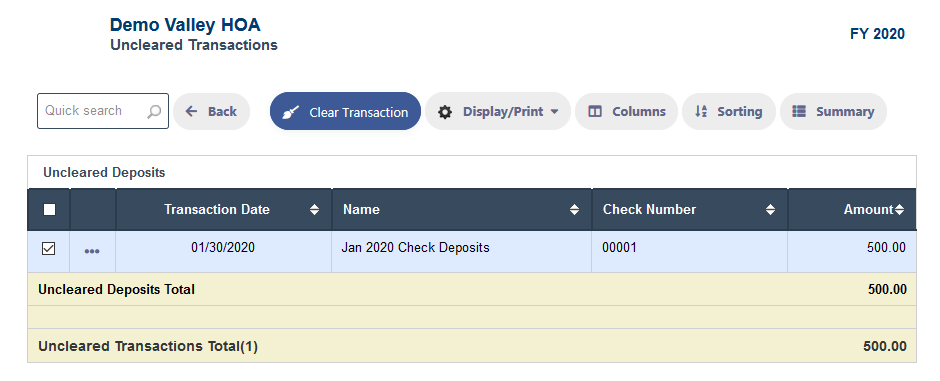The width and height of the screenshot is (940, 381).
Task: Click the FY 2020 label
Action: [x=877, y=34]
